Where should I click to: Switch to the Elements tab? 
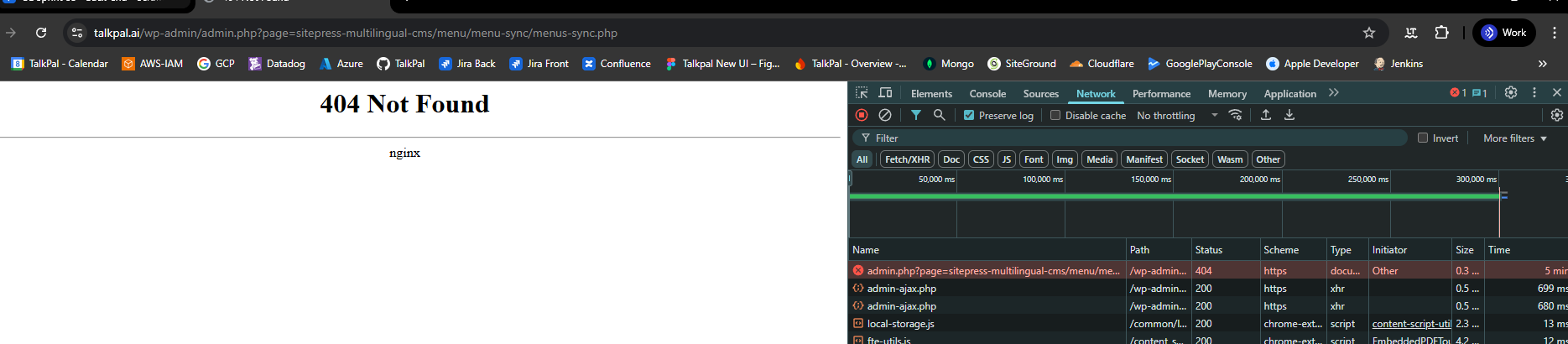pos(931,94)
